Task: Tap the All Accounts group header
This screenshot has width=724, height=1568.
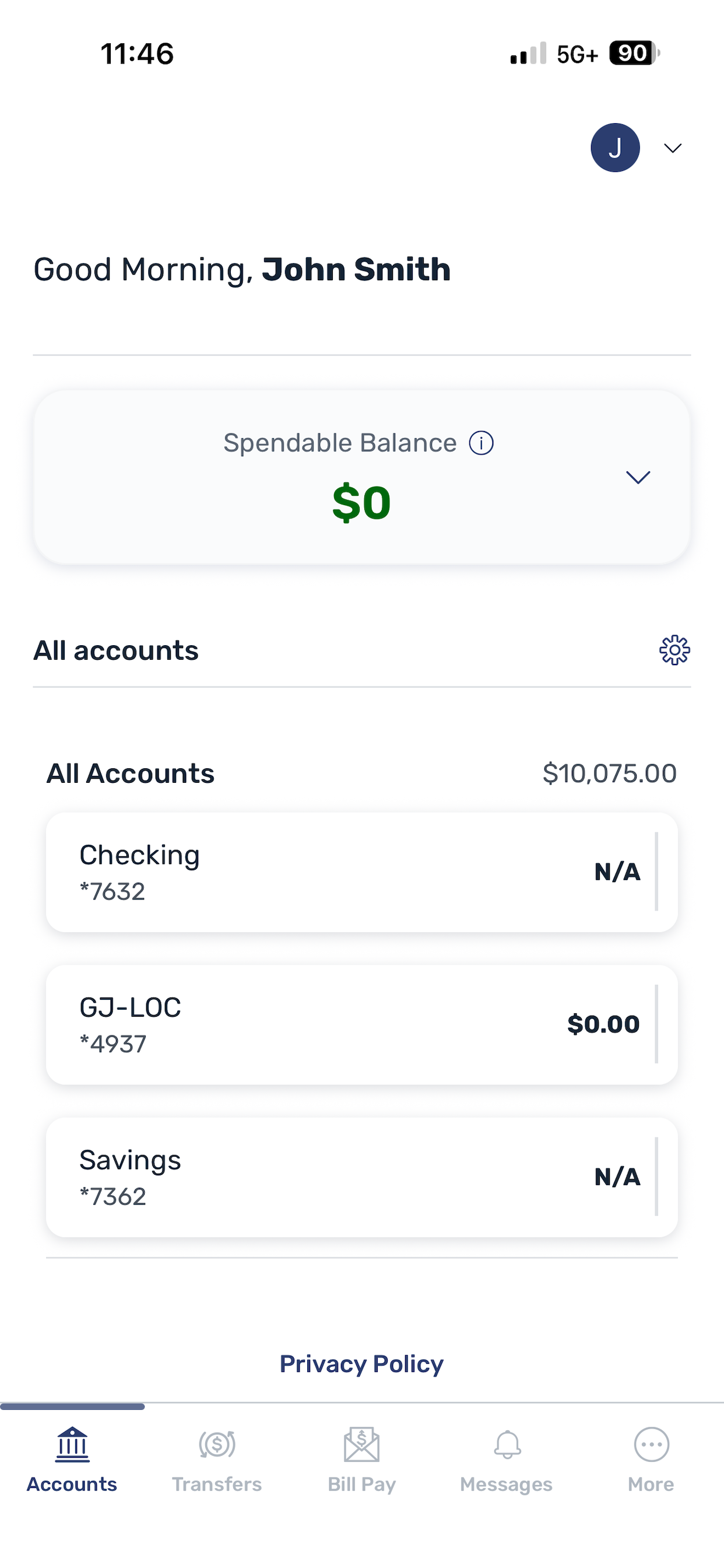Action: (x=130, y=773)
